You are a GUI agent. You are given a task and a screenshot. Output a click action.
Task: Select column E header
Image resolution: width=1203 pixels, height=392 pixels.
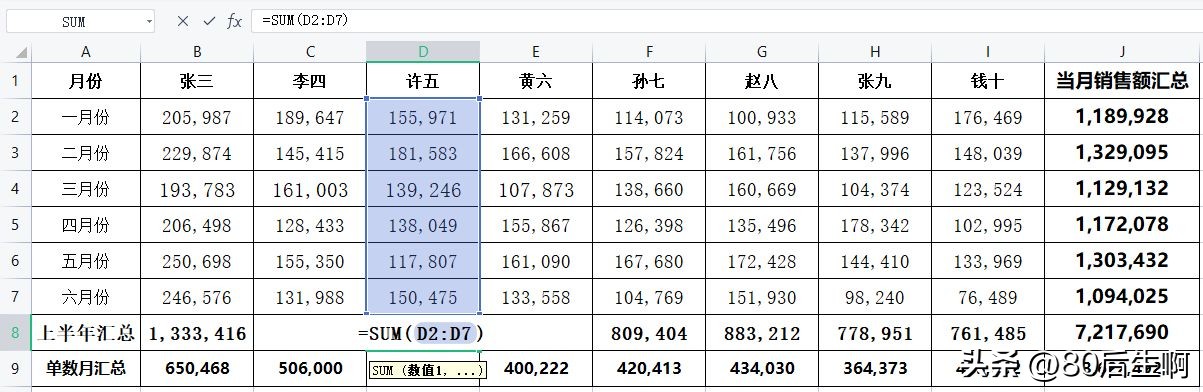[x=536, y=51]
